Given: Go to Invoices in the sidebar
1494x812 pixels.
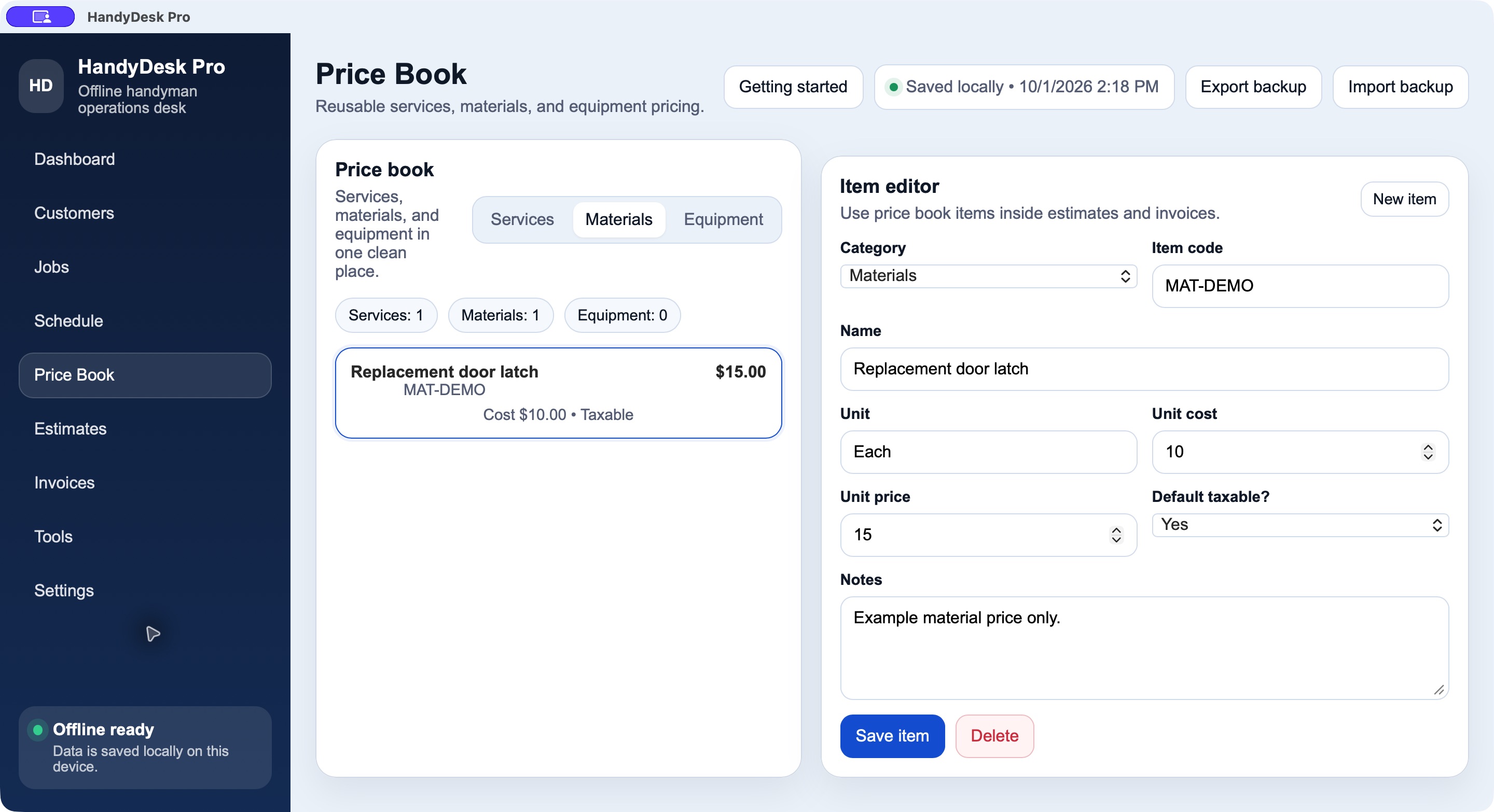Looking at the screenshot, I should tap(145, 483).
